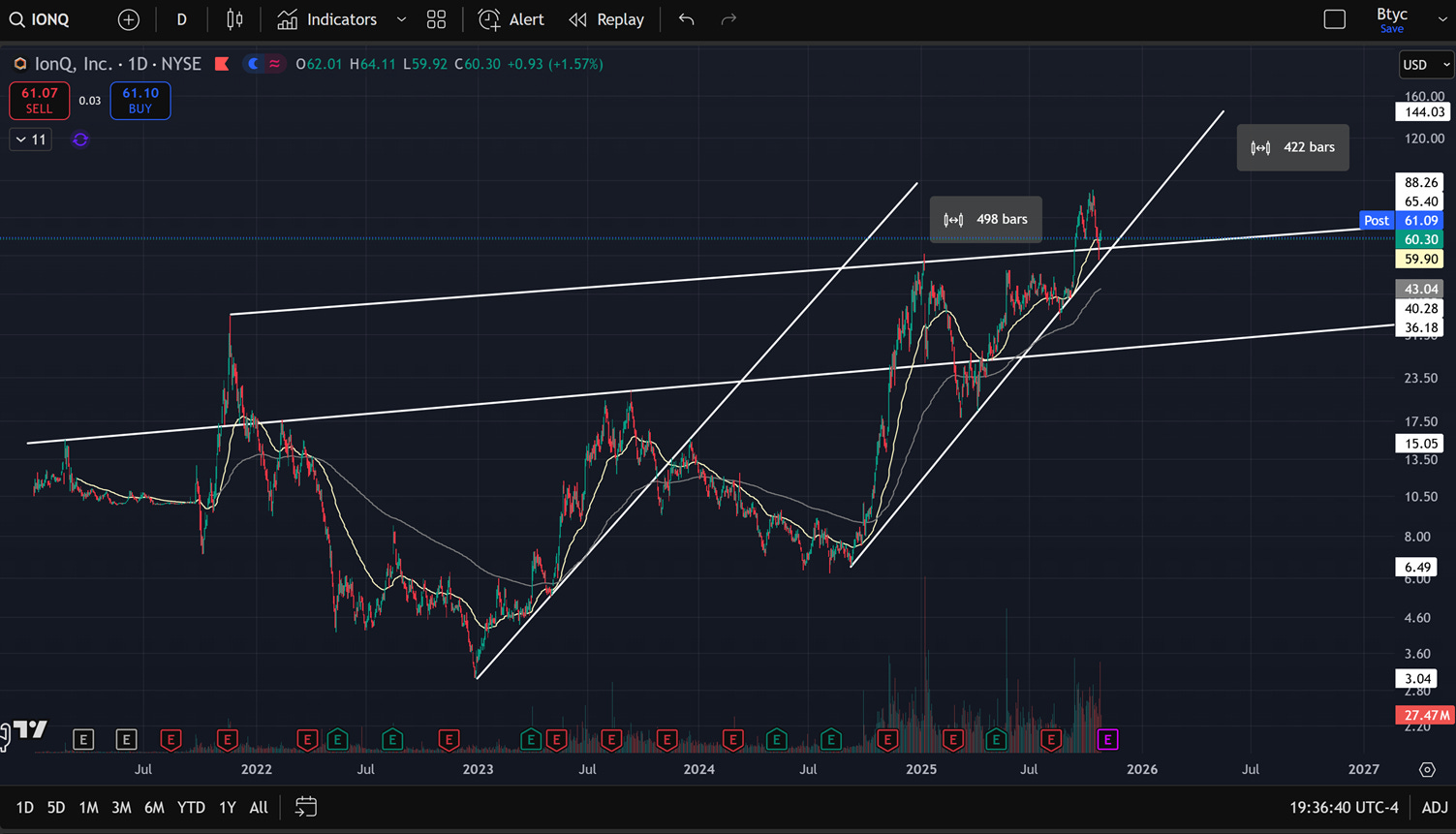Set range to YTD

pos(191,808)
